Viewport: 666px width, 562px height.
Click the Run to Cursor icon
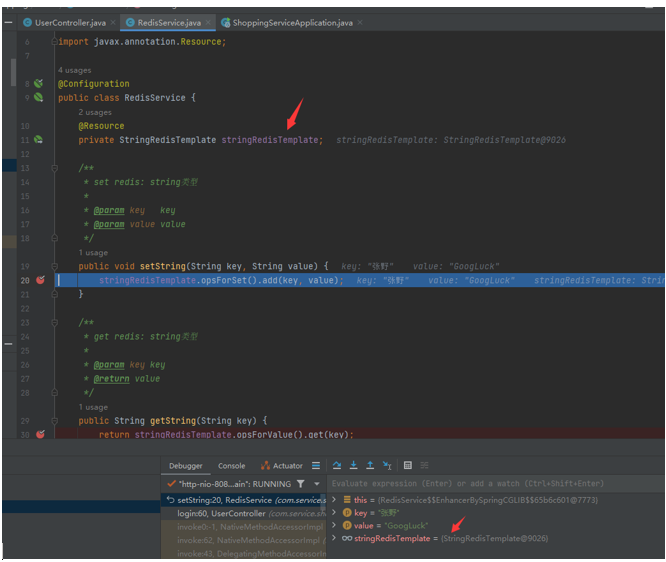[x=387, y=465]
